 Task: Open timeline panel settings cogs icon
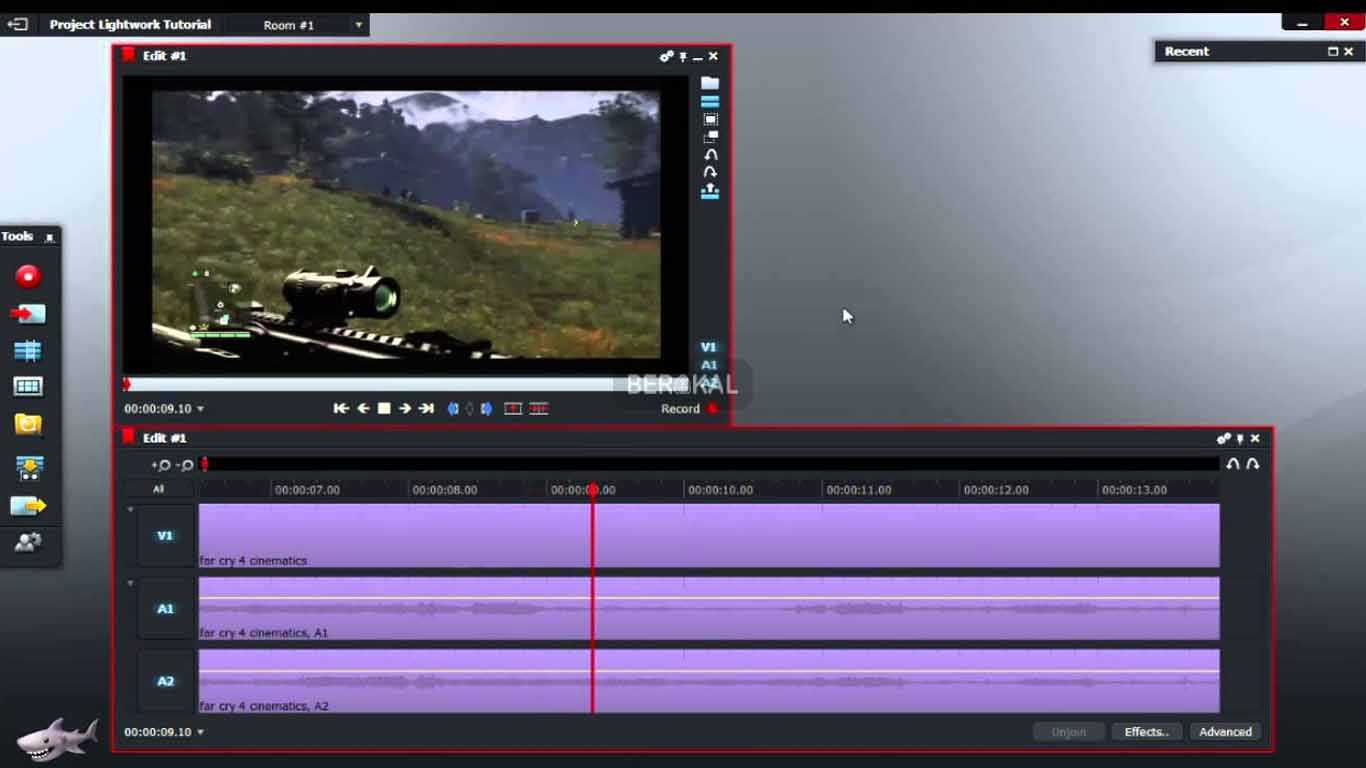1223,438
